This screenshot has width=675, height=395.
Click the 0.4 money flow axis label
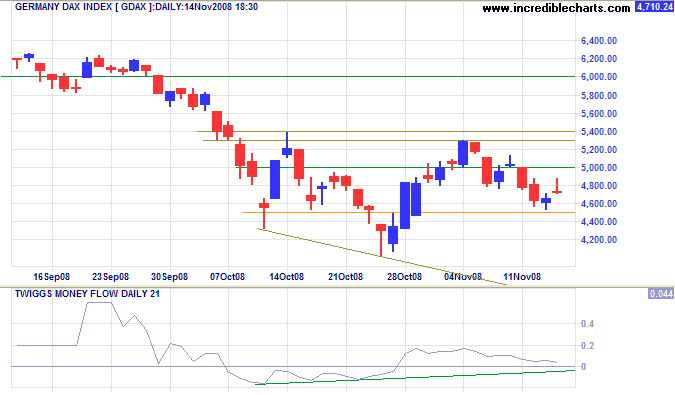click(x=587, y=324)
